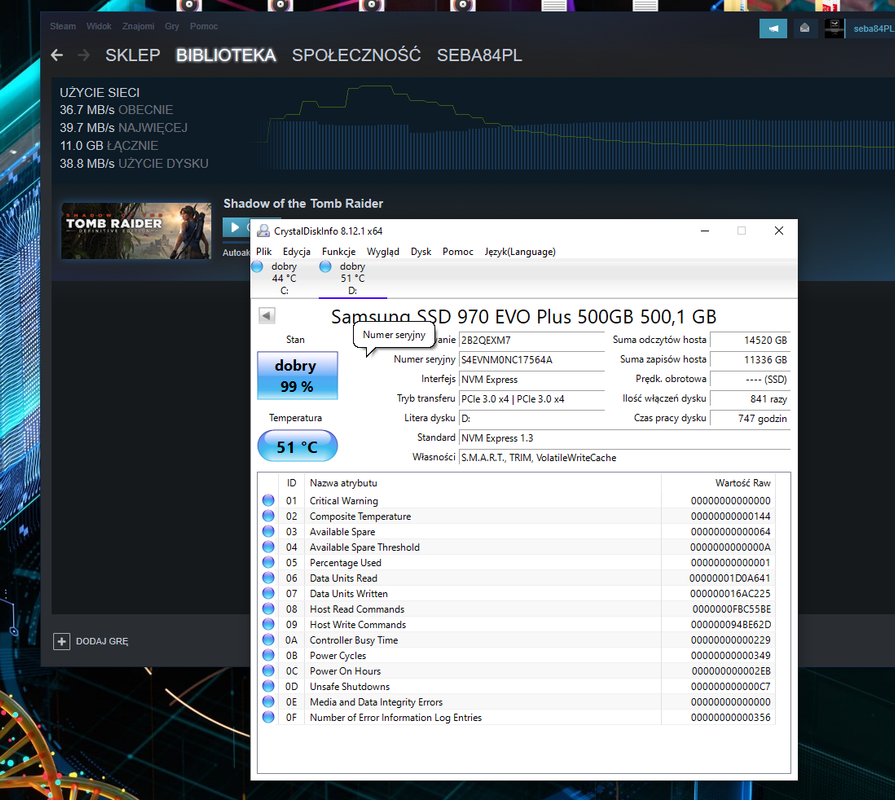Open the Steam menu in Steam window

pyautogui.click(x=63, y=26)
